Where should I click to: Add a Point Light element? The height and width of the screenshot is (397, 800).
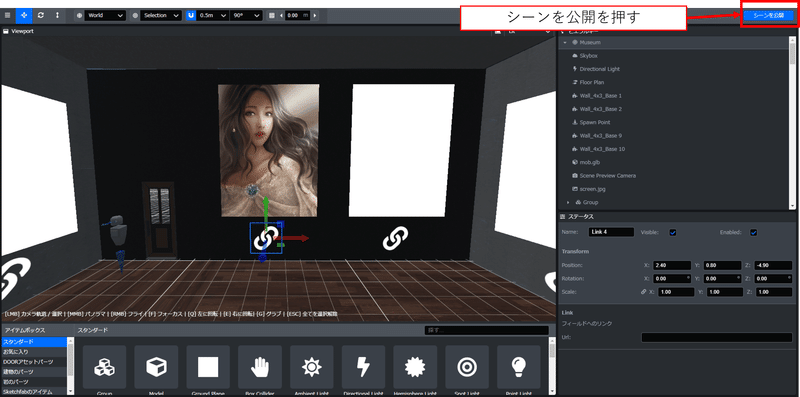(519, 370)
